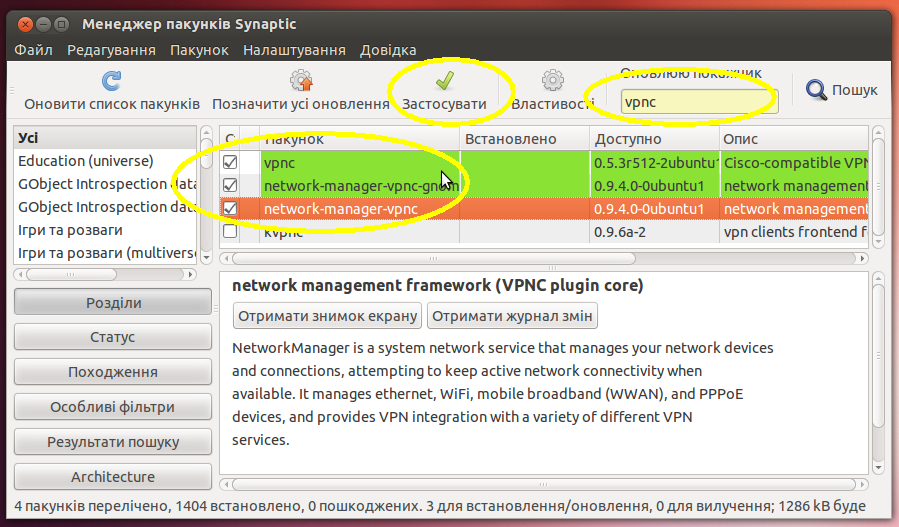
Task: Click the green checkmark Apply icon
Action: click(x=444, y=81)
